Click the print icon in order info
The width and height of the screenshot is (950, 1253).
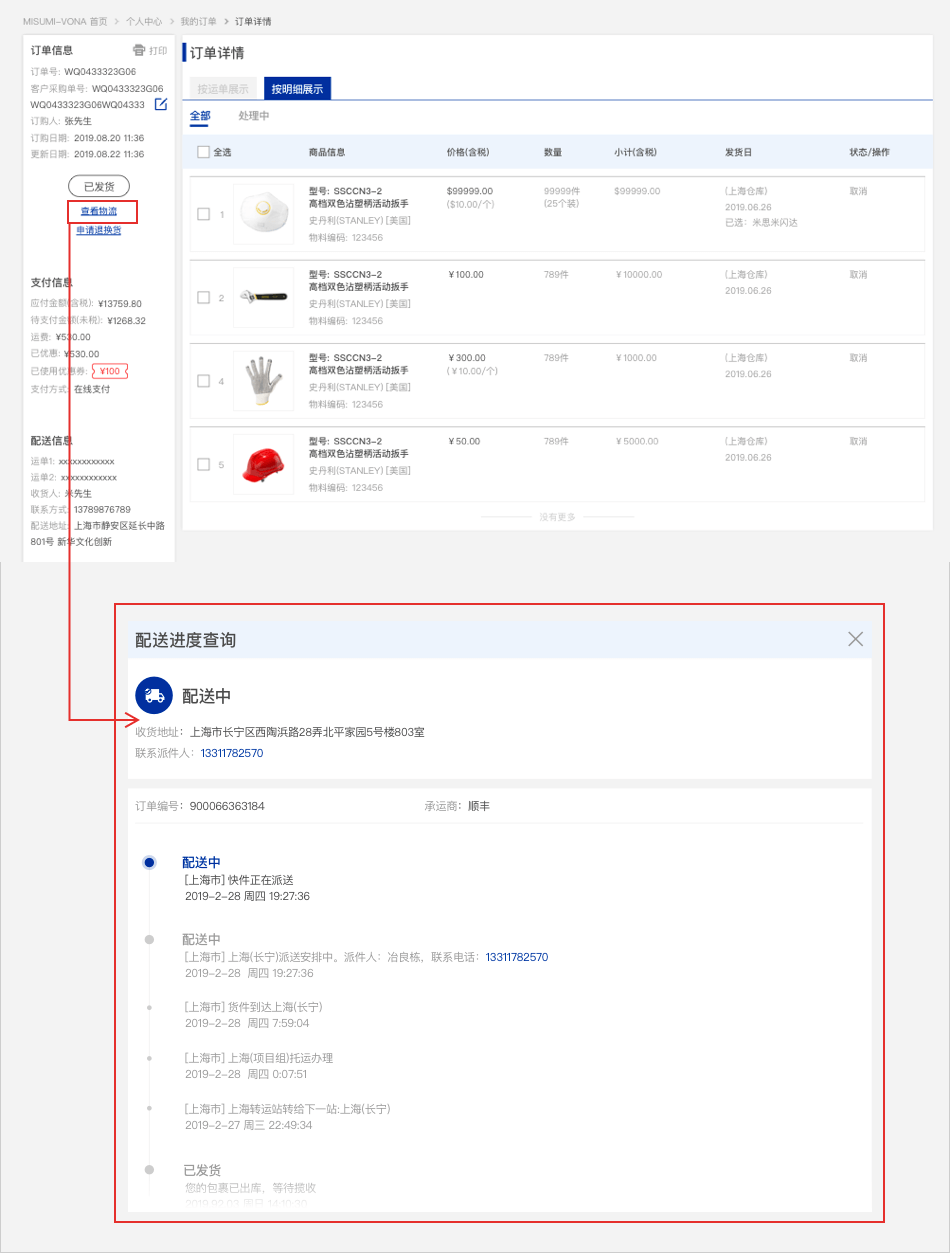(139, 50)
